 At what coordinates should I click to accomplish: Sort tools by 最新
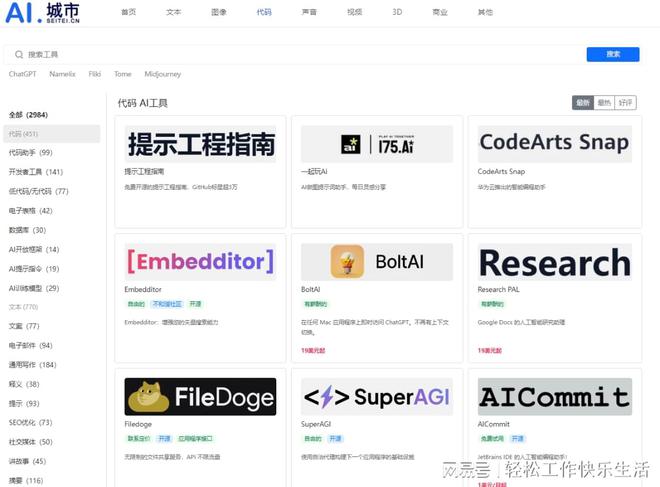tap(583, 103)
